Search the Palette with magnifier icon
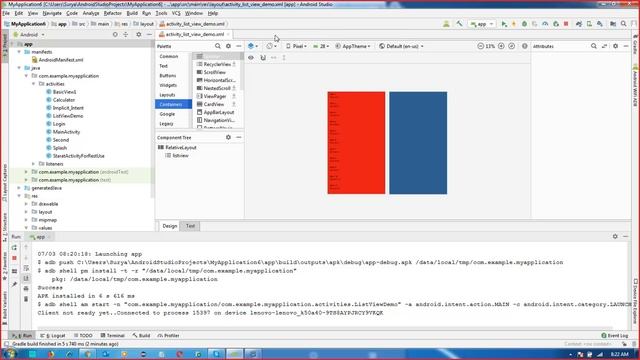 218,46
